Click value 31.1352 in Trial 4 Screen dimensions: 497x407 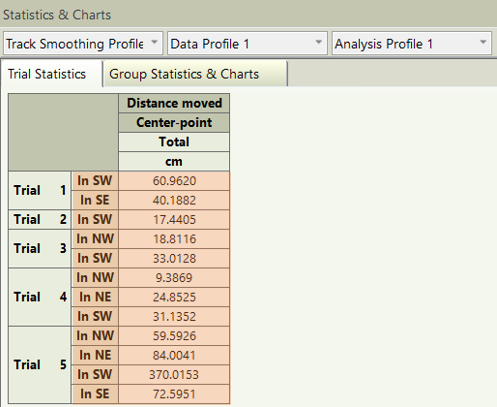(x=174, y=316)
